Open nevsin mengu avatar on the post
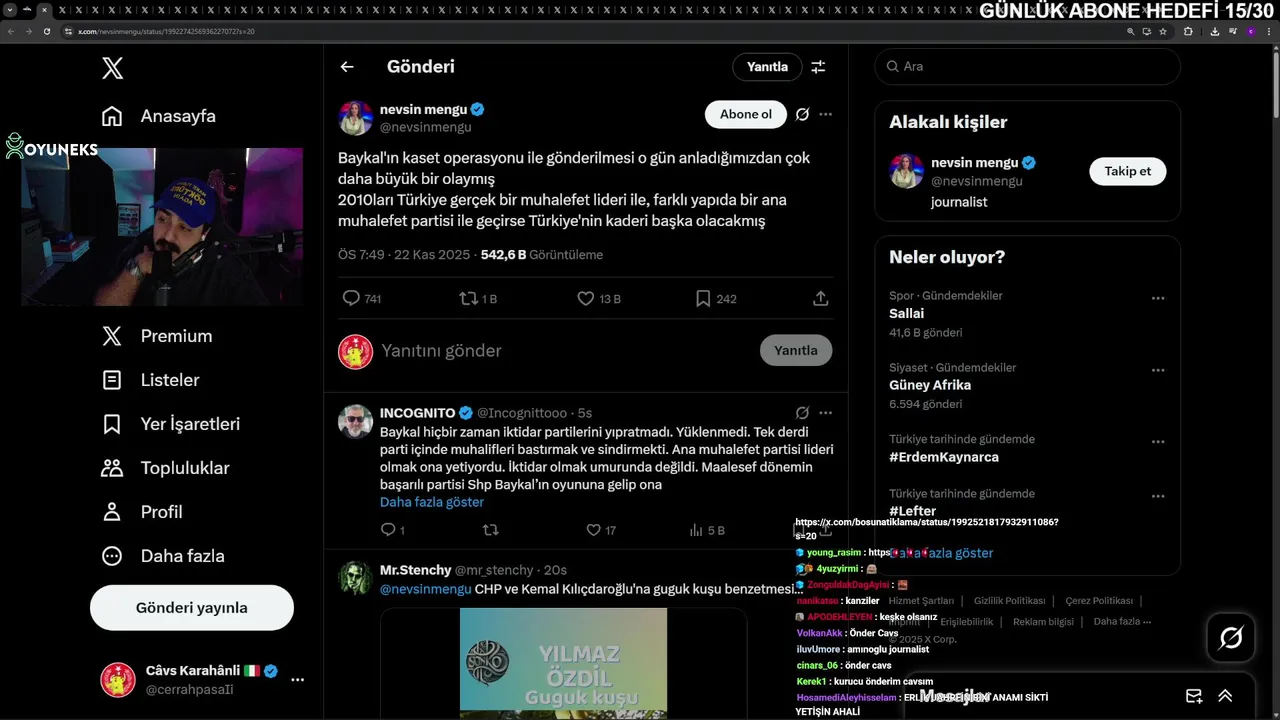The width and height of the screenshot is (1280, 720). 355,118
